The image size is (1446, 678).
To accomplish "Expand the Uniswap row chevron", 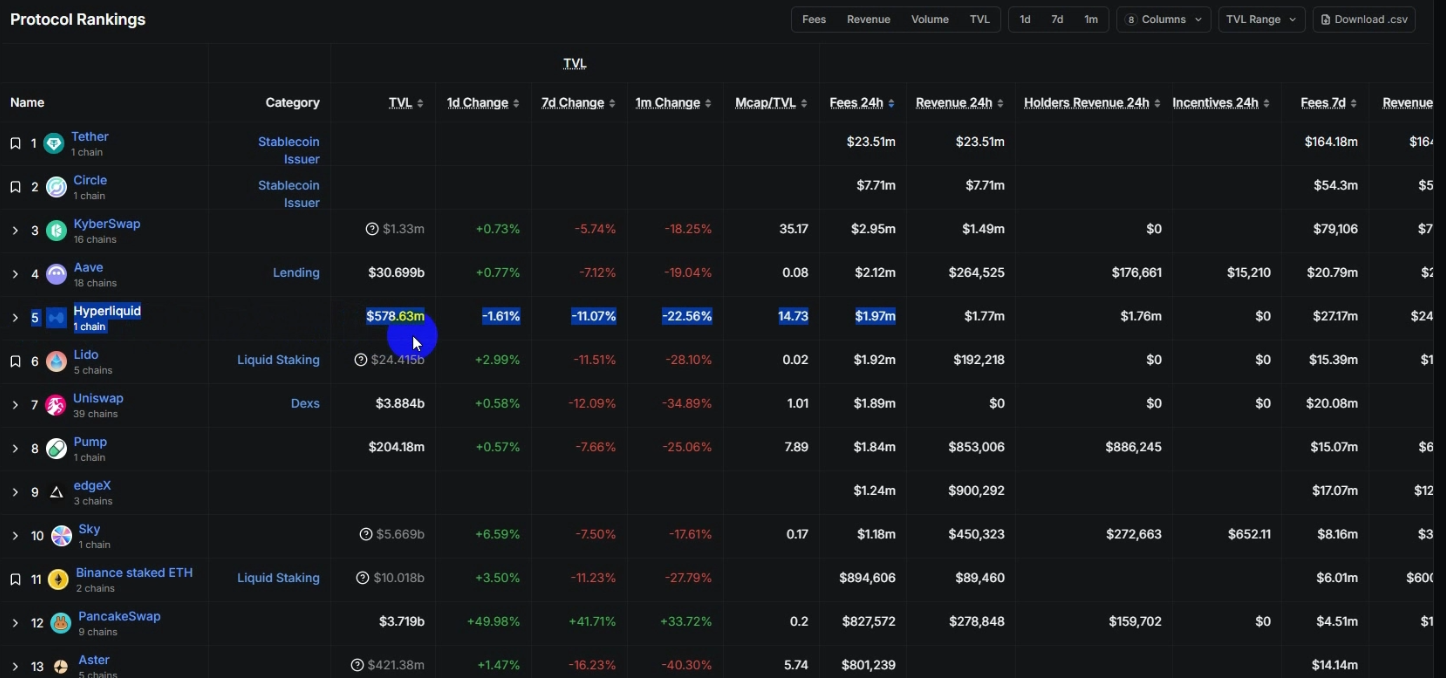I will [x=15, y=405].
